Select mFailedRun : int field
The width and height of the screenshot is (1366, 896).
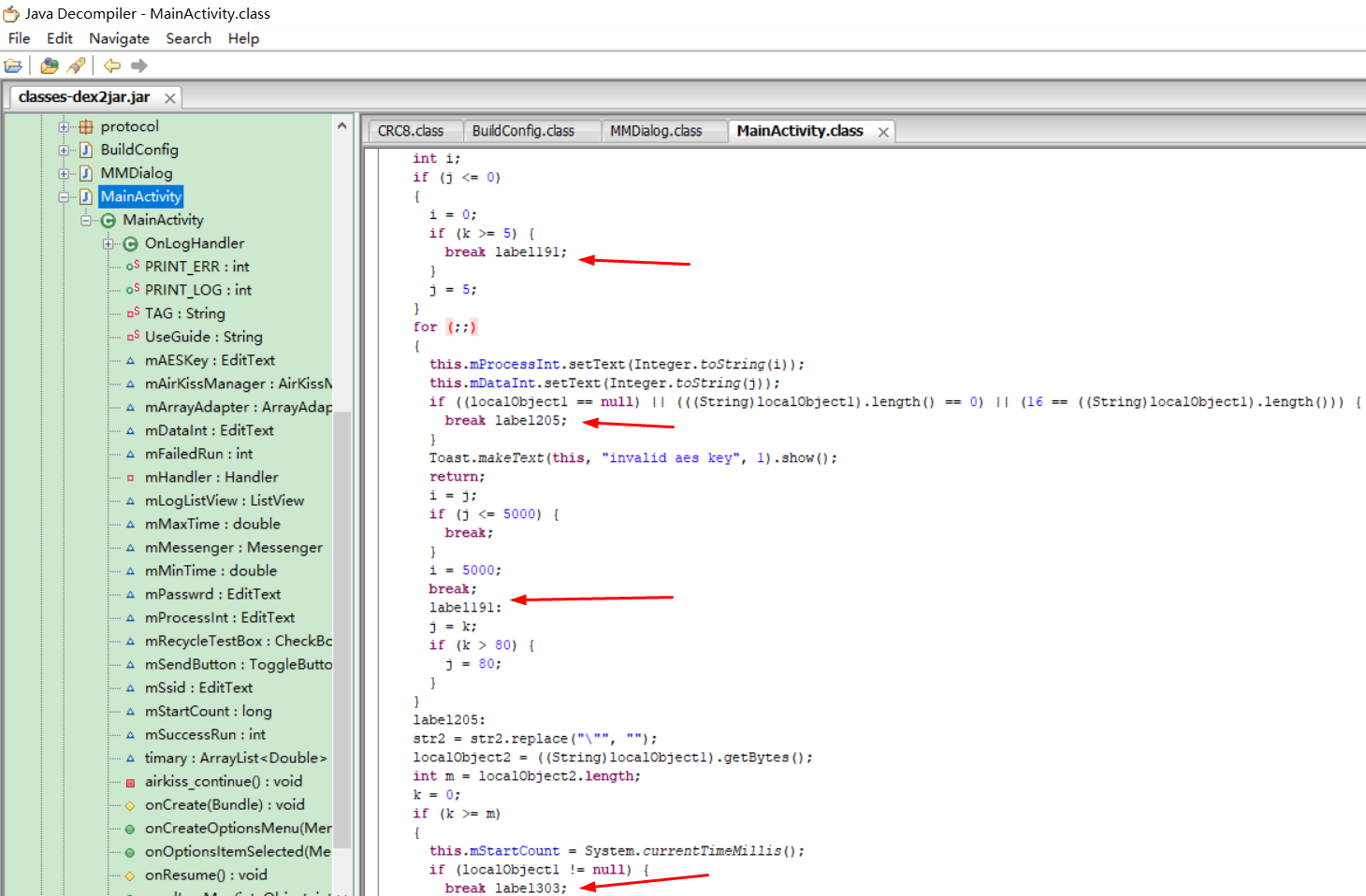click(198, 454)
